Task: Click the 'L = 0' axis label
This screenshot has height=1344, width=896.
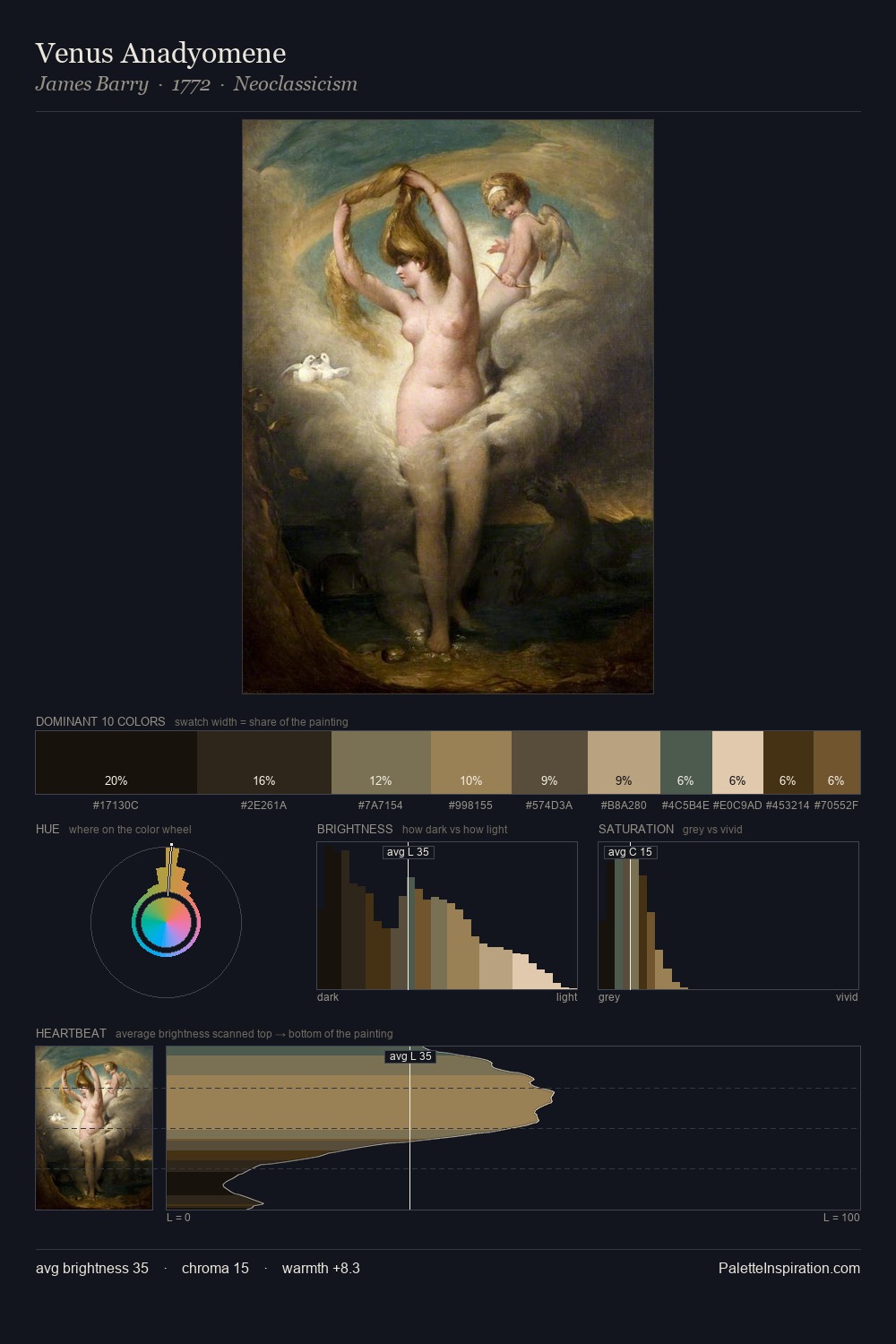Action: coord(178,1218)
